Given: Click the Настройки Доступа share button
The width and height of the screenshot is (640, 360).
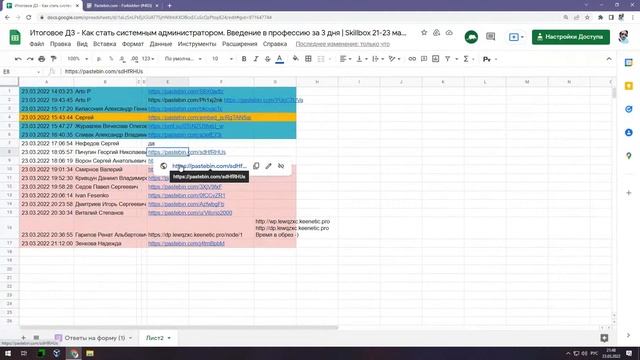Looking at the screenshot, I should coord(571,37).
